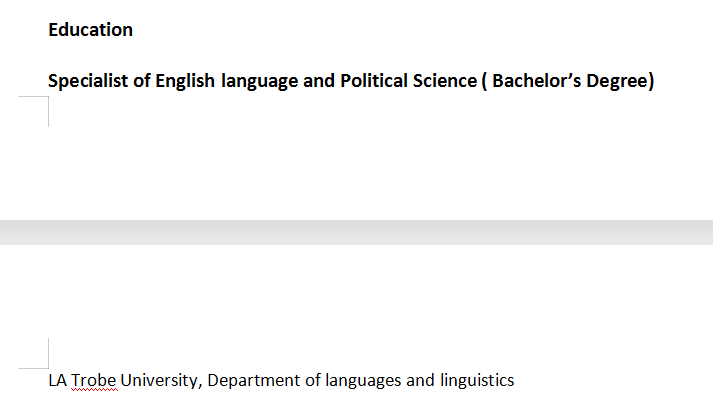Click the opening parenthesis before "Bachelor's"
The height and width of the screenshot is (406, 713).
(x=485, y=81)
